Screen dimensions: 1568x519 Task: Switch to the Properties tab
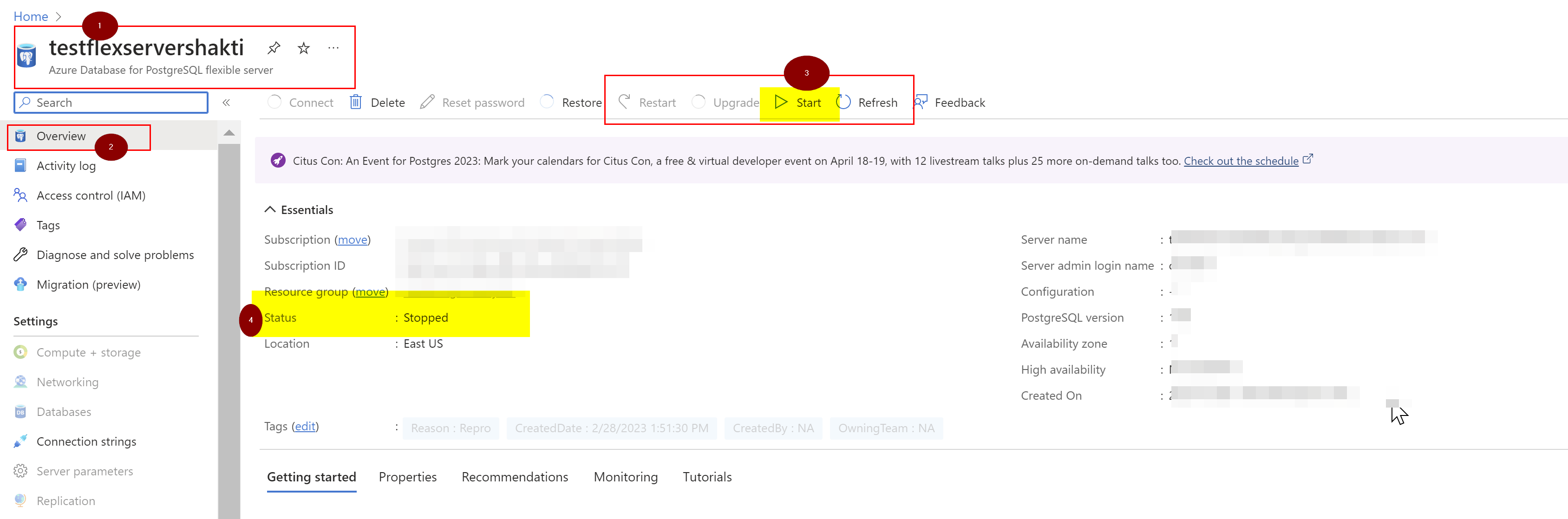coord(407,477)
